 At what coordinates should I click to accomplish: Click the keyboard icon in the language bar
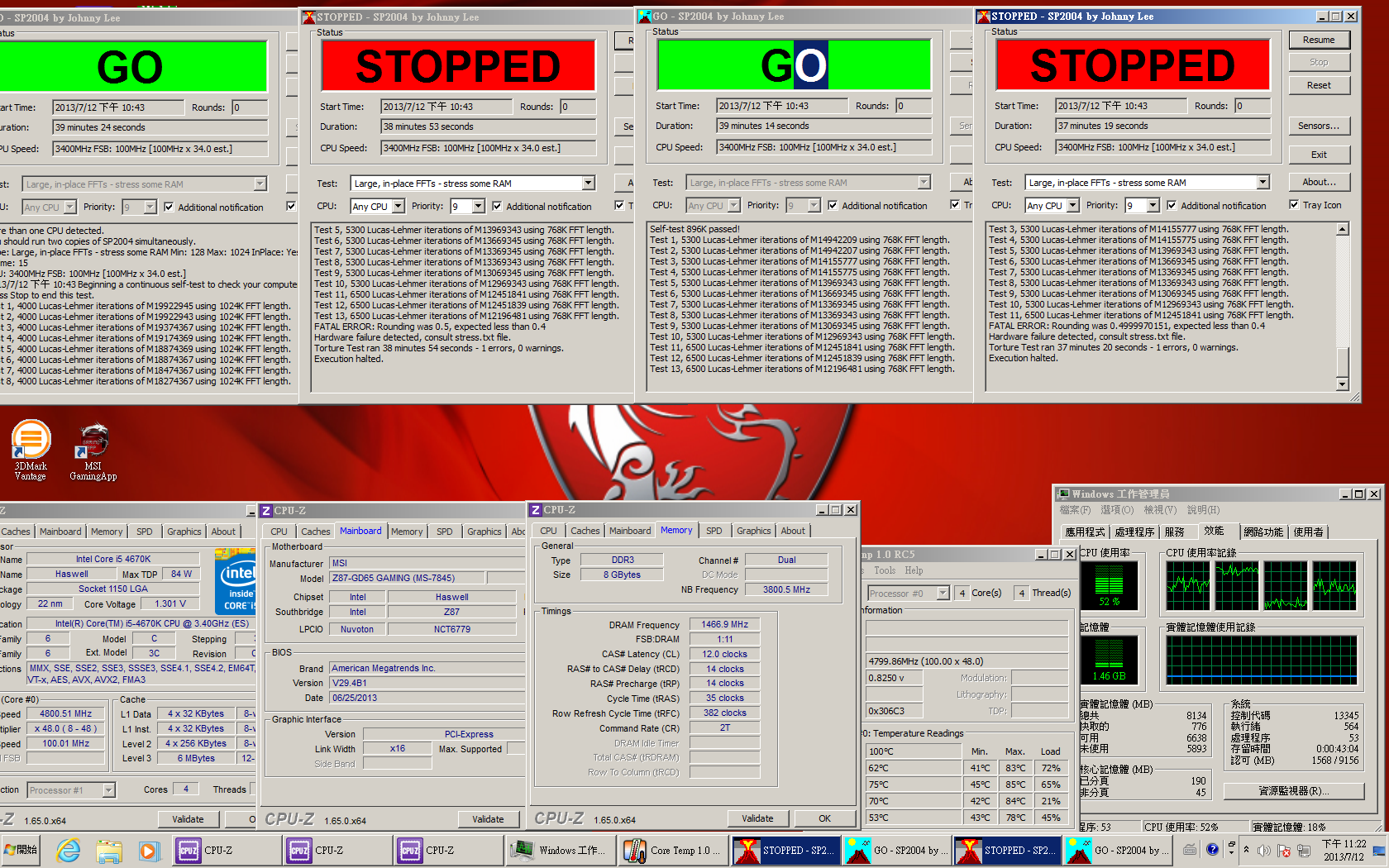pos(1190,849)
